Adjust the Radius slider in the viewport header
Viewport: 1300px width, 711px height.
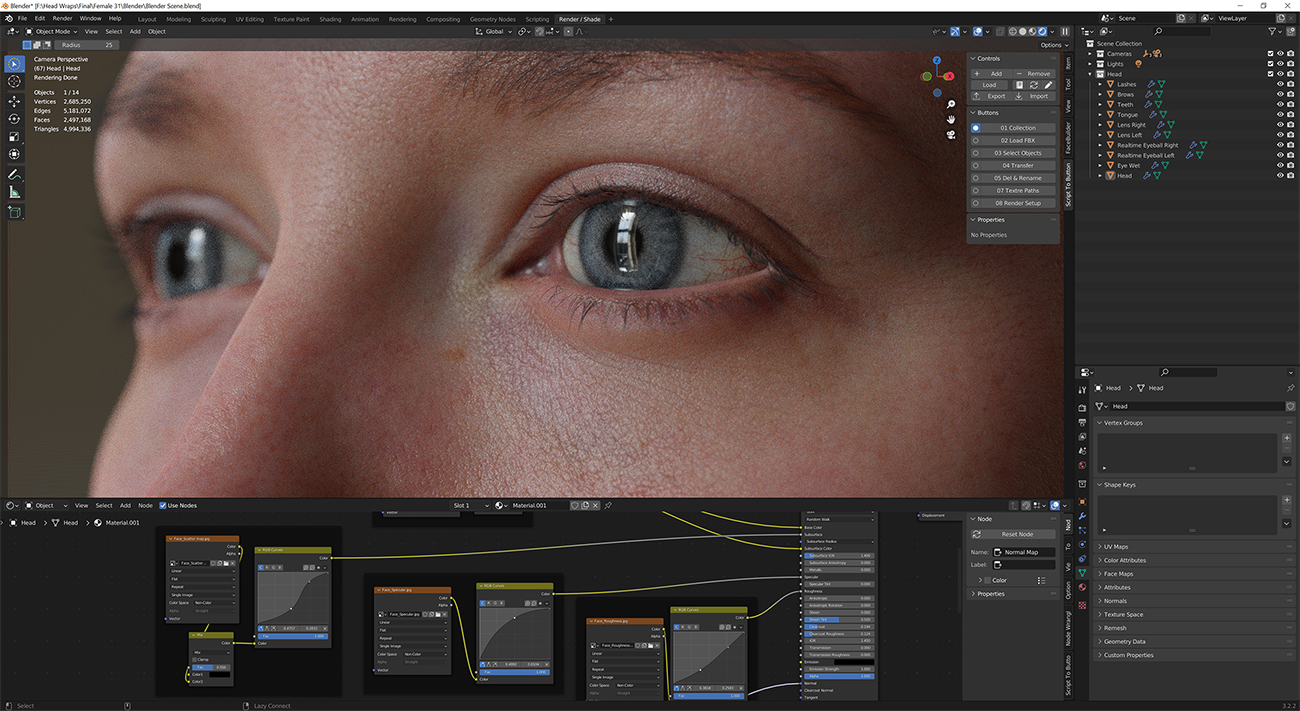pyautogui.click(x=87, y=45)
